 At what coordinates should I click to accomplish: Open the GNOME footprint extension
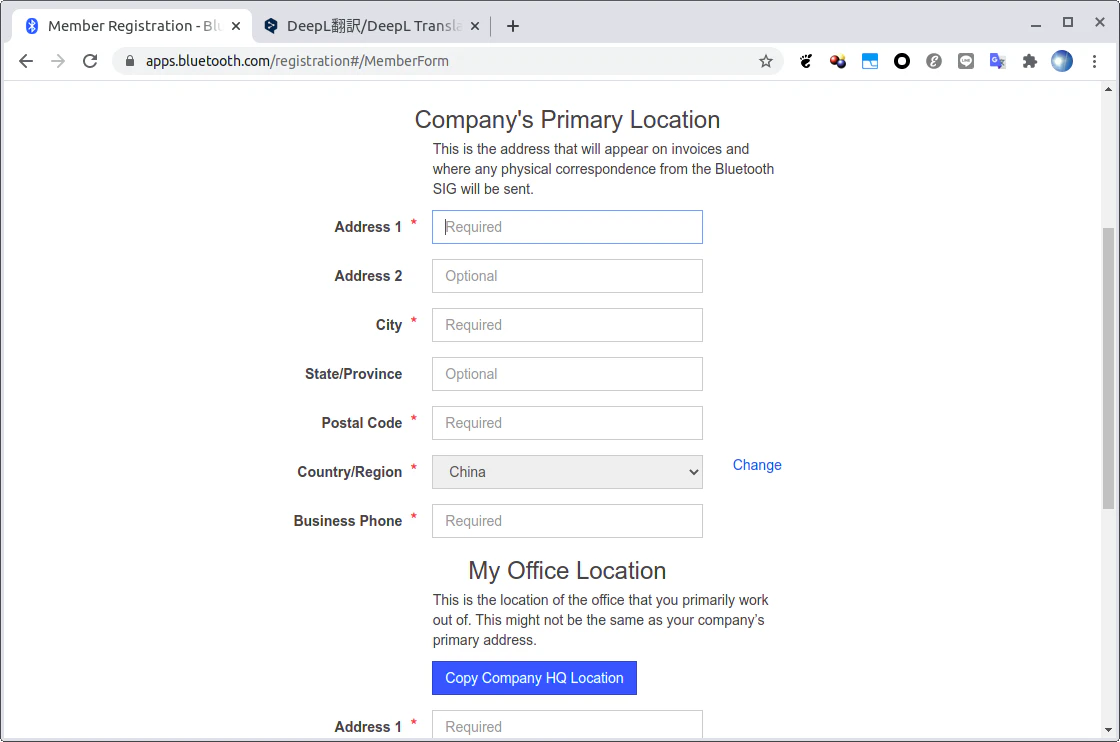806,61
